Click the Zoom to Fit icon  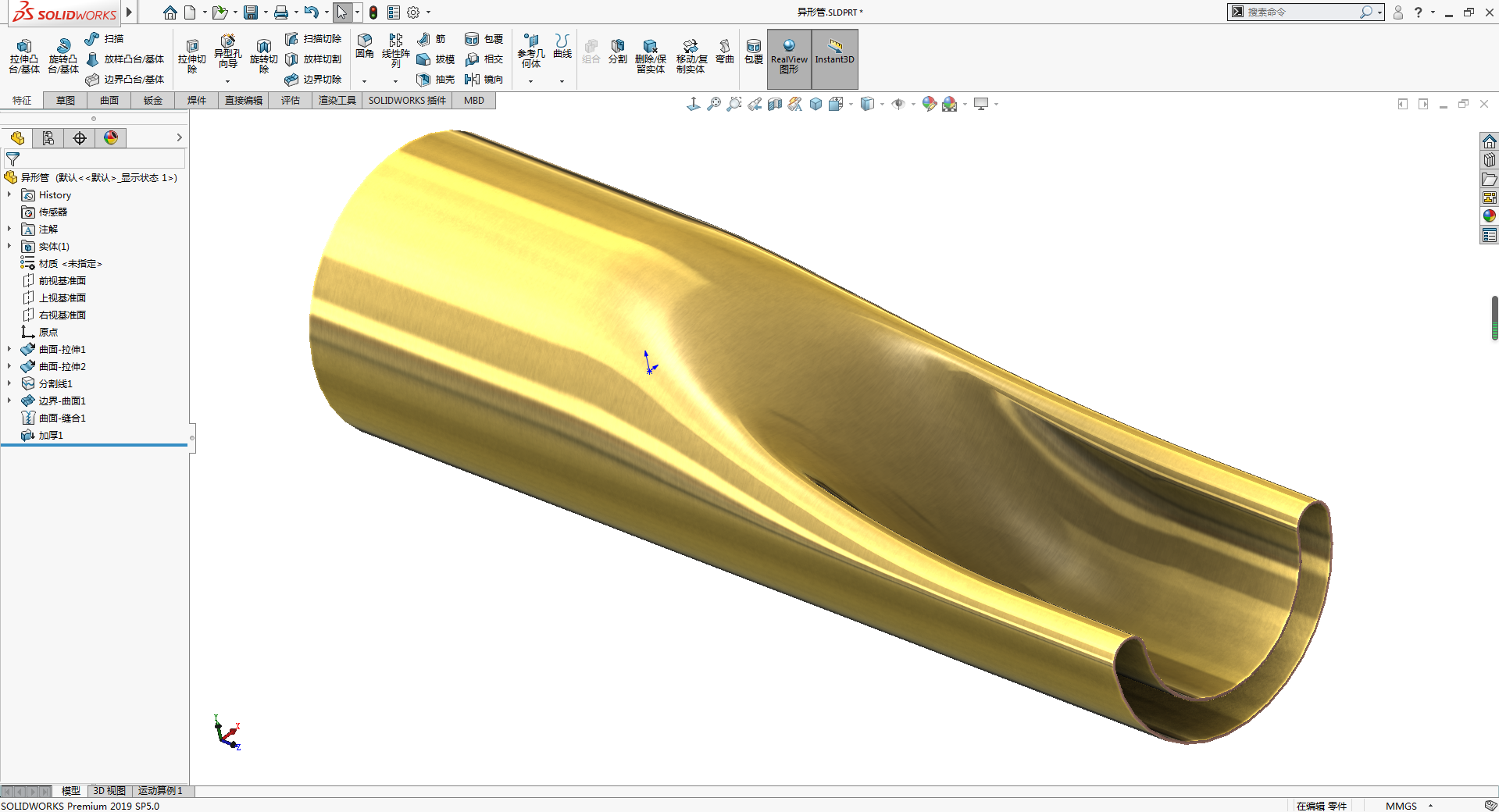(x=714, y=104)
